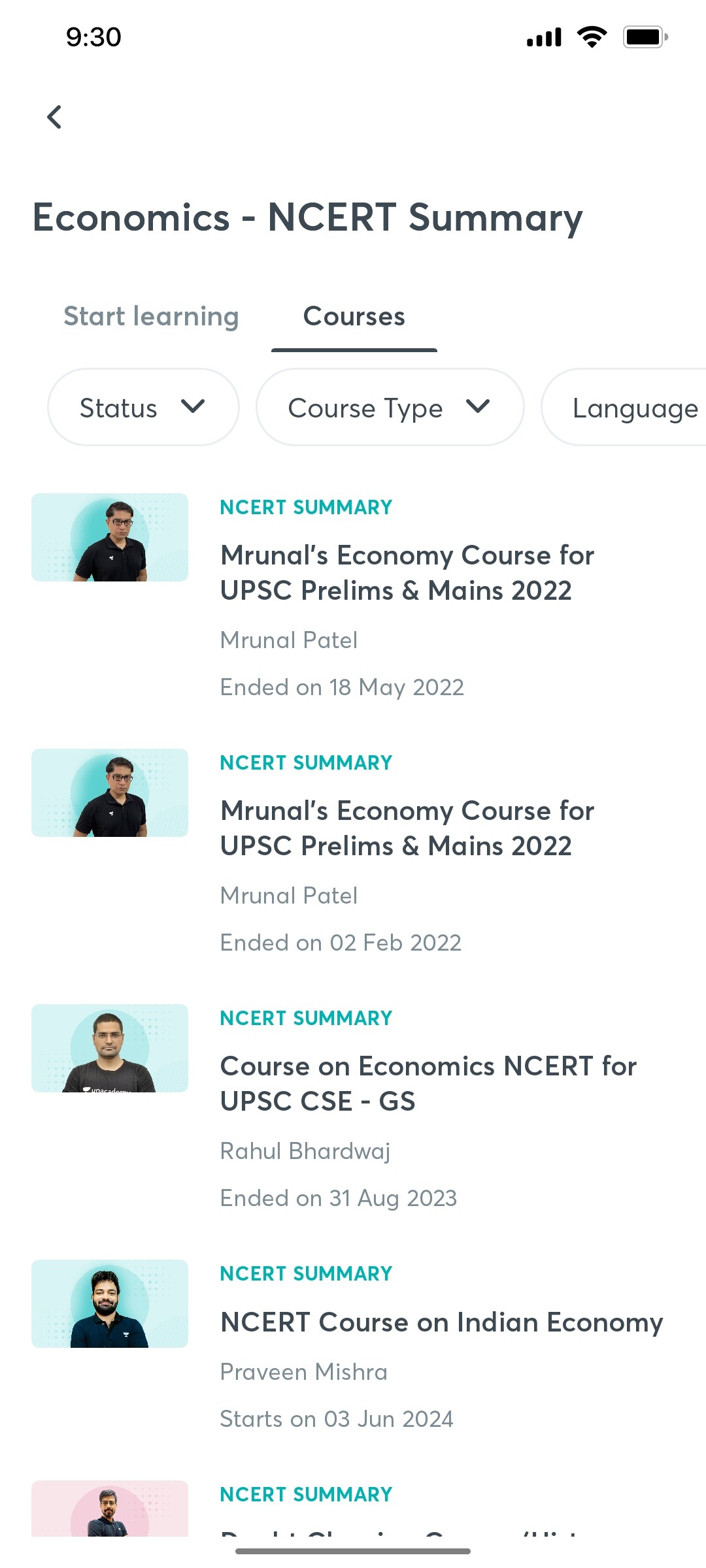Open the Language filter options
This screenshot has width=706, height=1568.
(633, 406)
